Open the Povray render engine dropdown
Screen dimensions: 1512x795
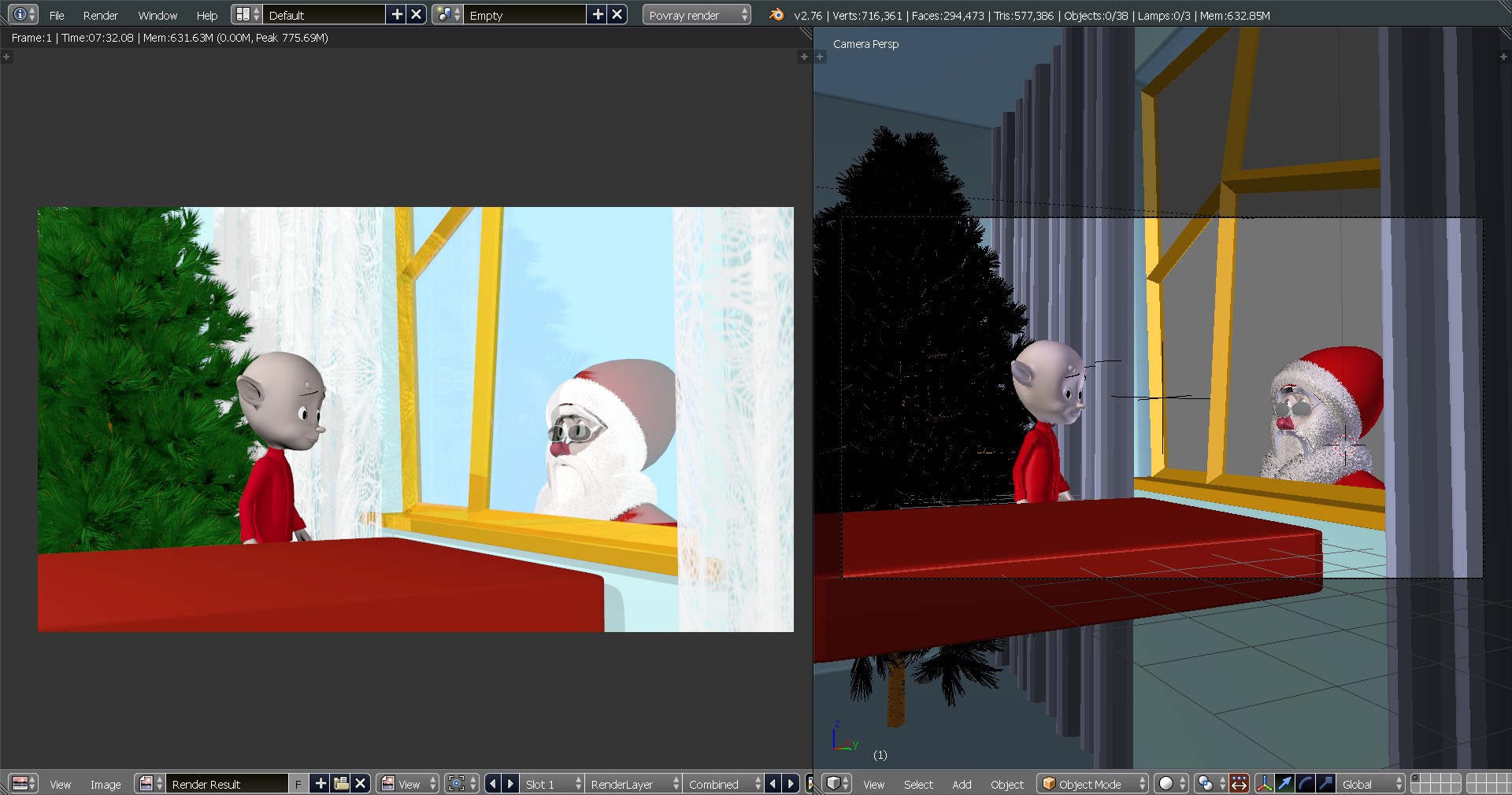697,15
